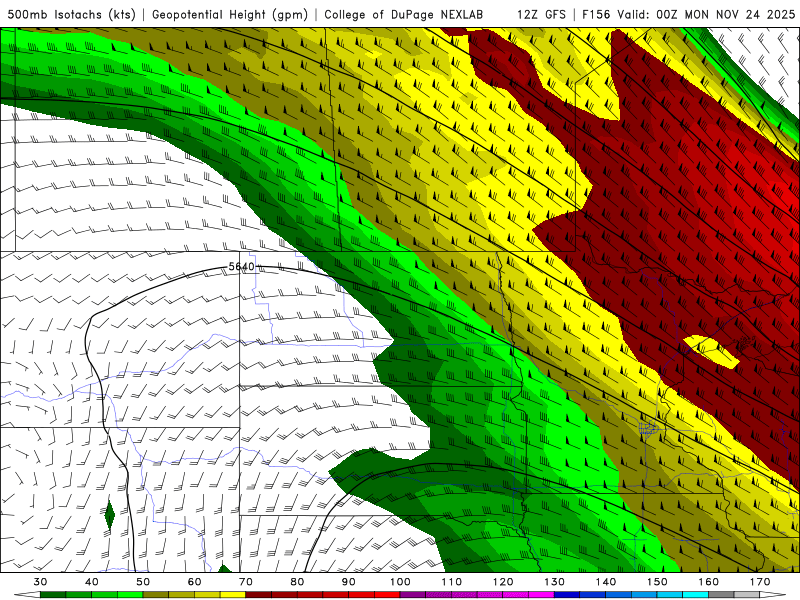
Task: Click the 100 value on the color scale
Action: [x=401, y=582]
